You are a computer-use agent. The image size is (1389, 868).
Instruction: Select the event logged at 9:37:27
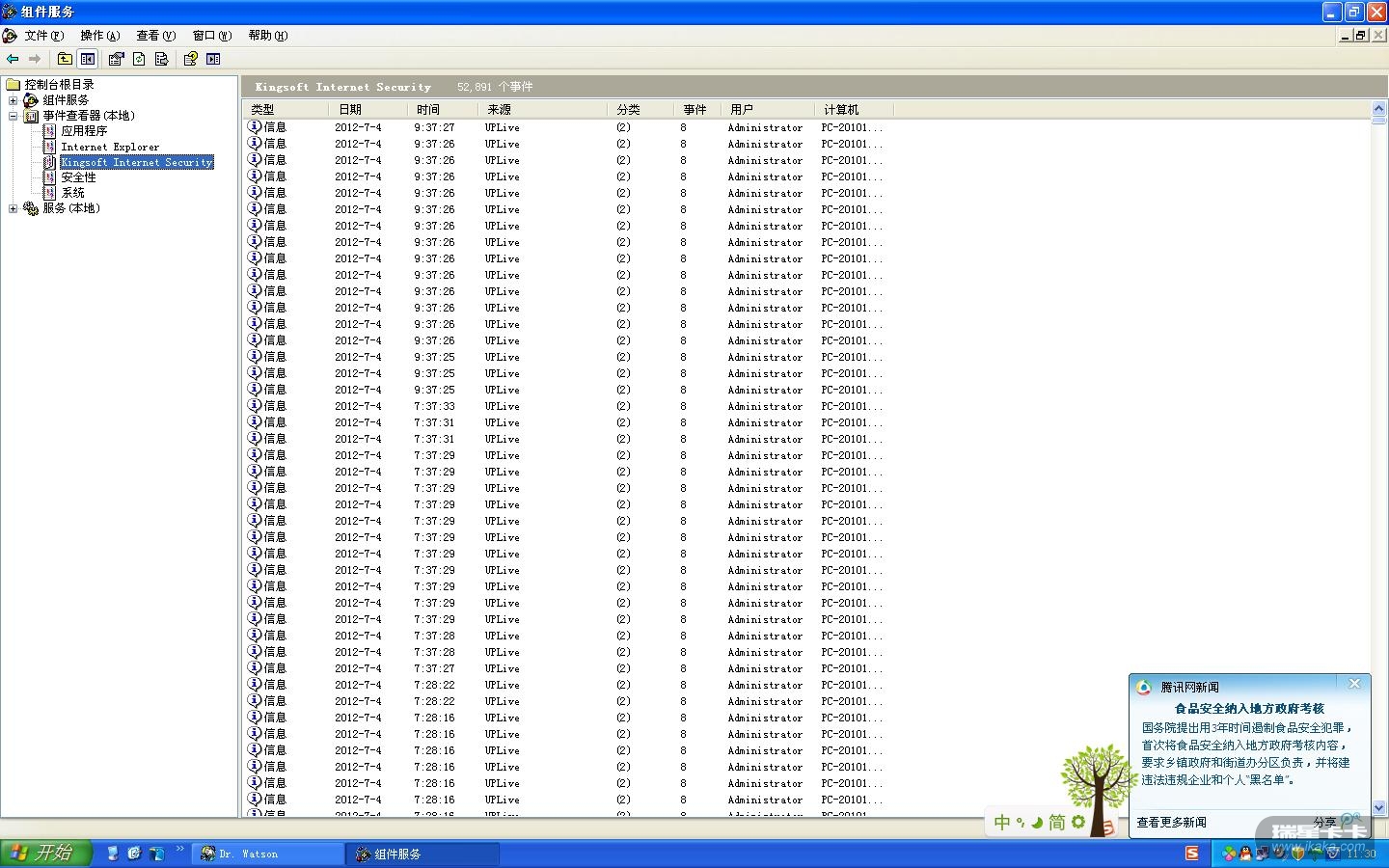(569, 127)
